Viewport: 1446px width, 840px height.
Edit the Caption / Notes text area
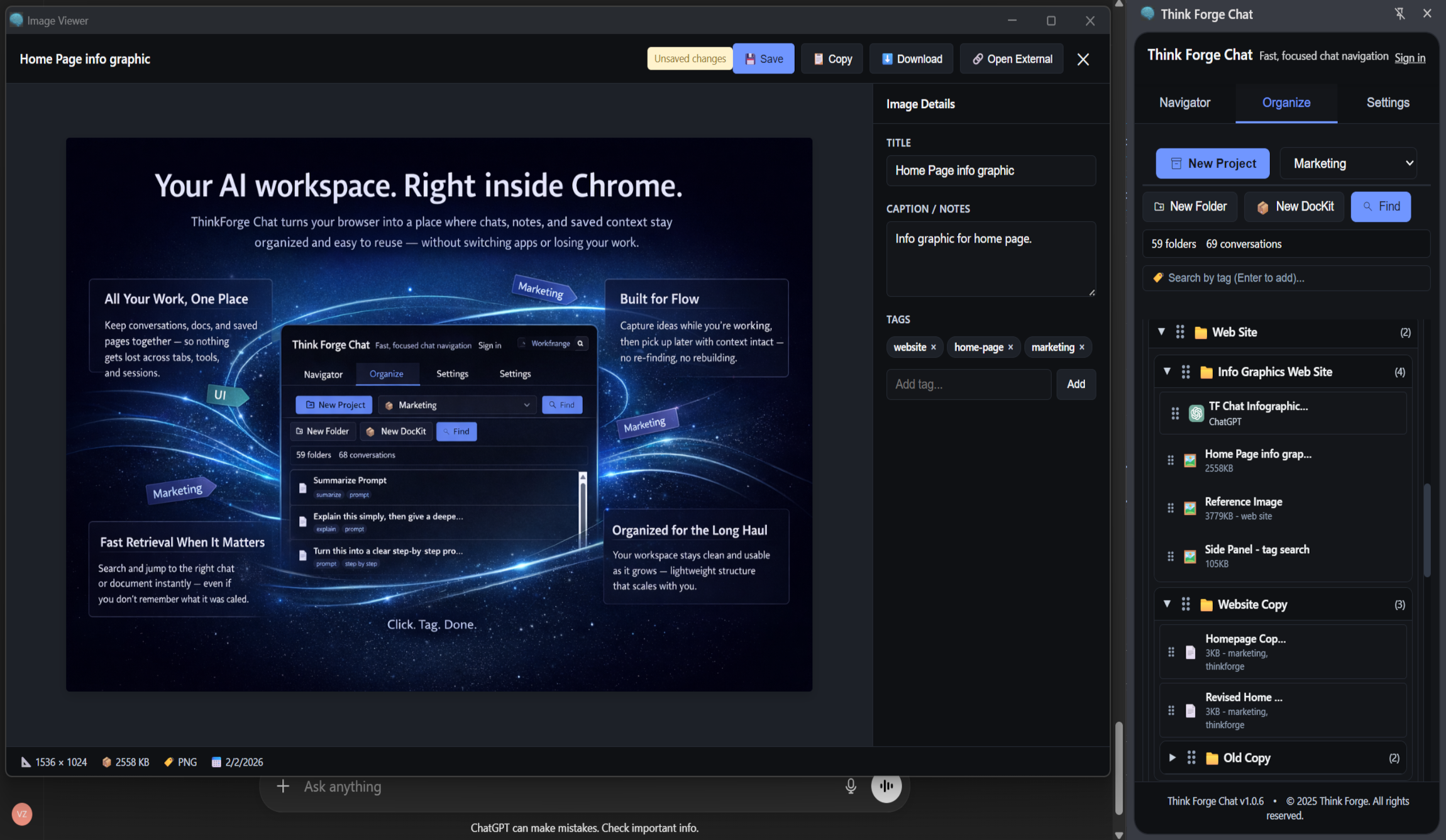coord(991,259)
